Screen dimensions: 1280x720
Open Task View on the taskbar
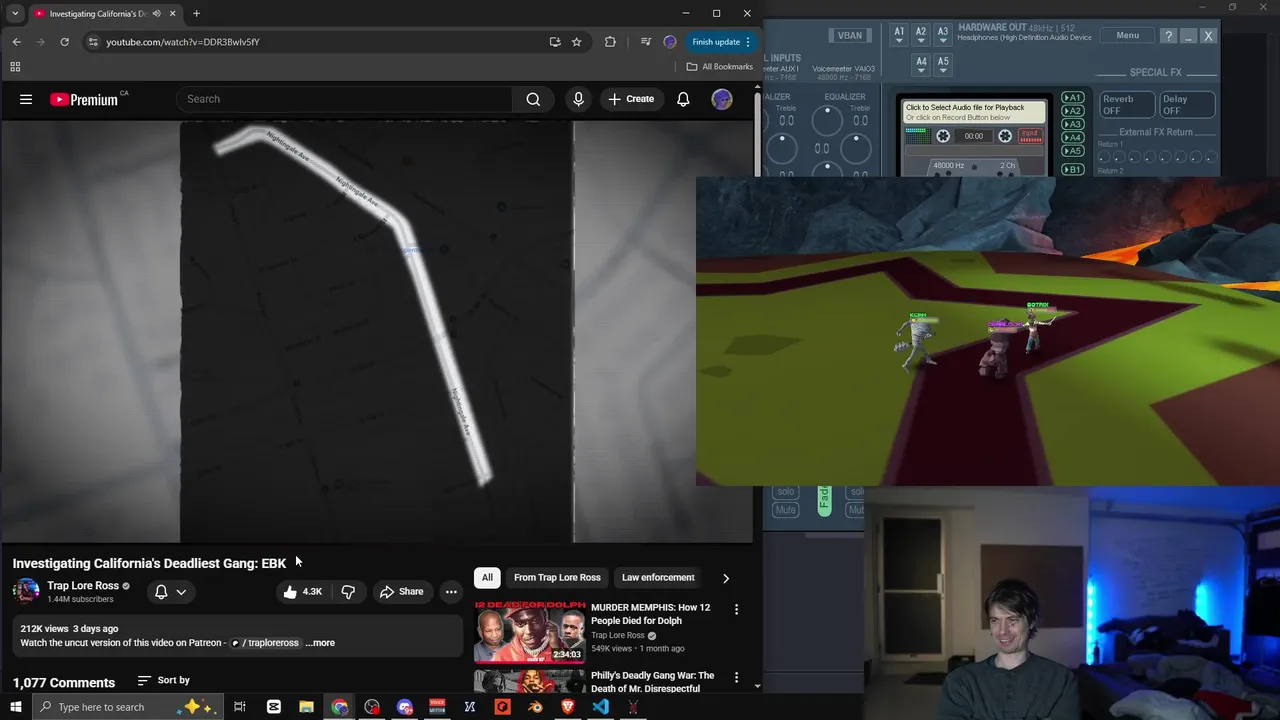240,707
